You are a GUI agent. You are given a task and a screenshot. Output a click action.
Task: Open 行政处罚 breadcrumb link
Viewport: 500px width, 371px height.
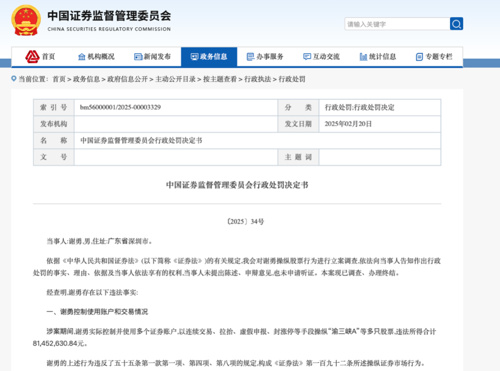(x=292, y=79)
